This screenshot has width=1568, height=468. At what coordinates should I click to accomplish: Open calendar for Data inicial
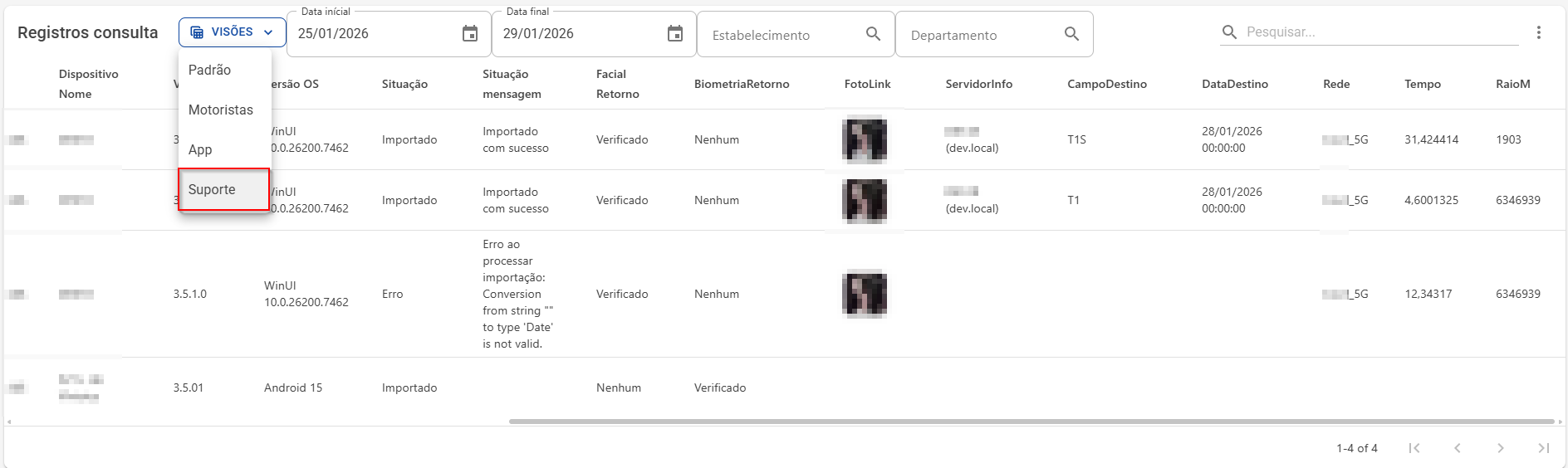(470, 33)
